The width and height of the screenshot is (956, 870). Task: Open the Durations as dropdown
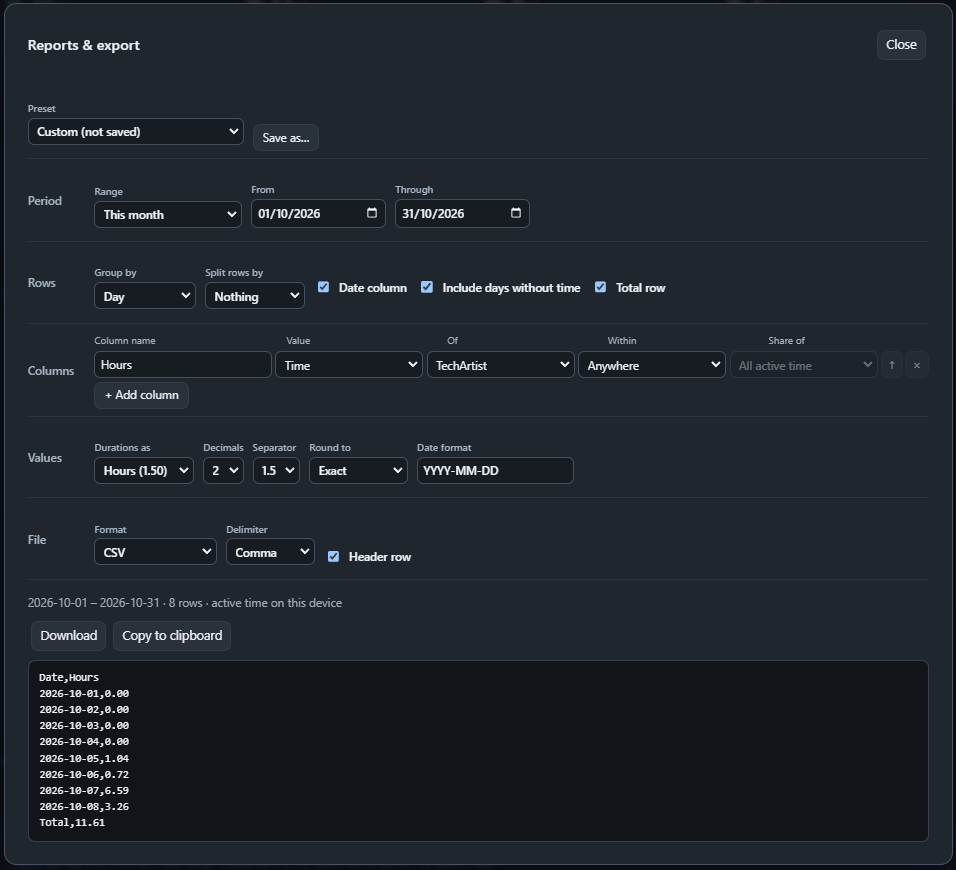[144, 471]
